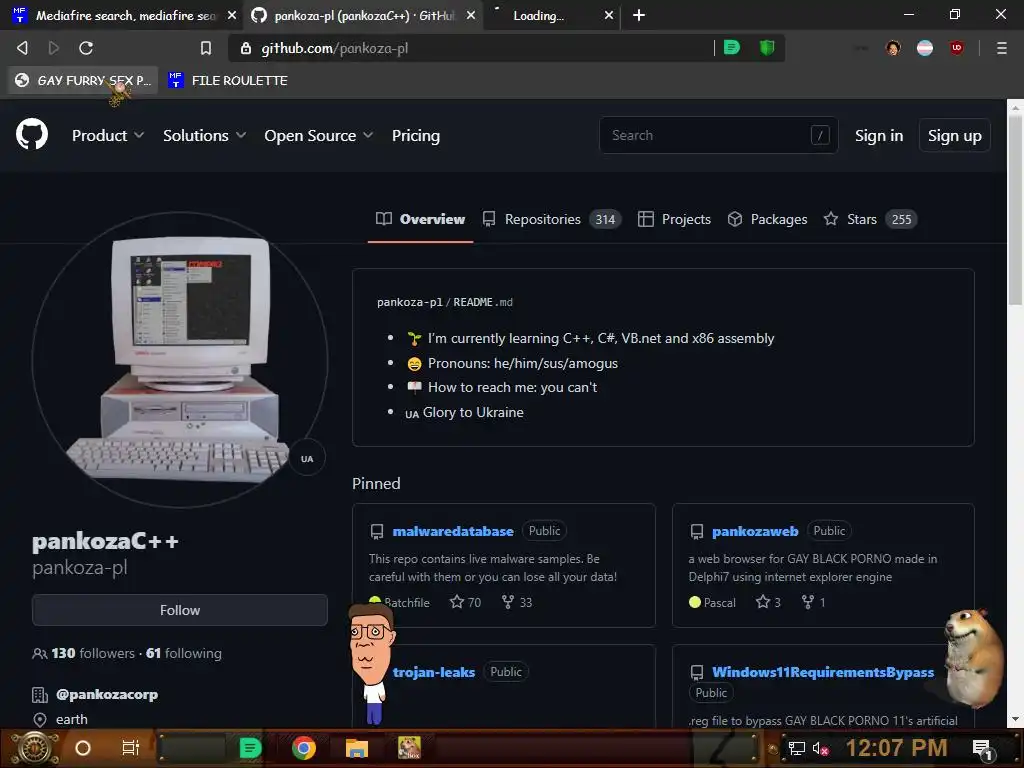View the 61 following list
The height and width of the screenshot is (768, 1024).
184,653
